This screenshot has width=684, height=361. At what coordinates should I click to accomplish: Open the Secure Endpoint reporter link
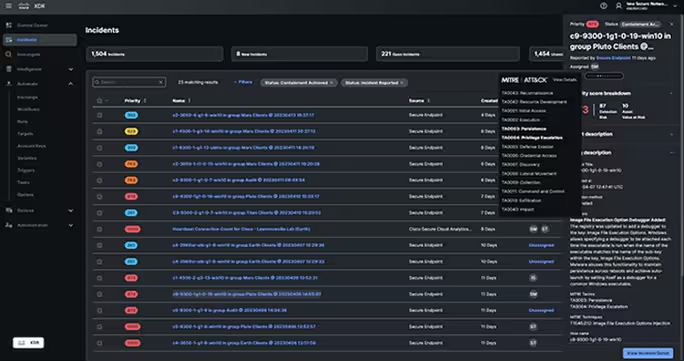tap(613, 58)
